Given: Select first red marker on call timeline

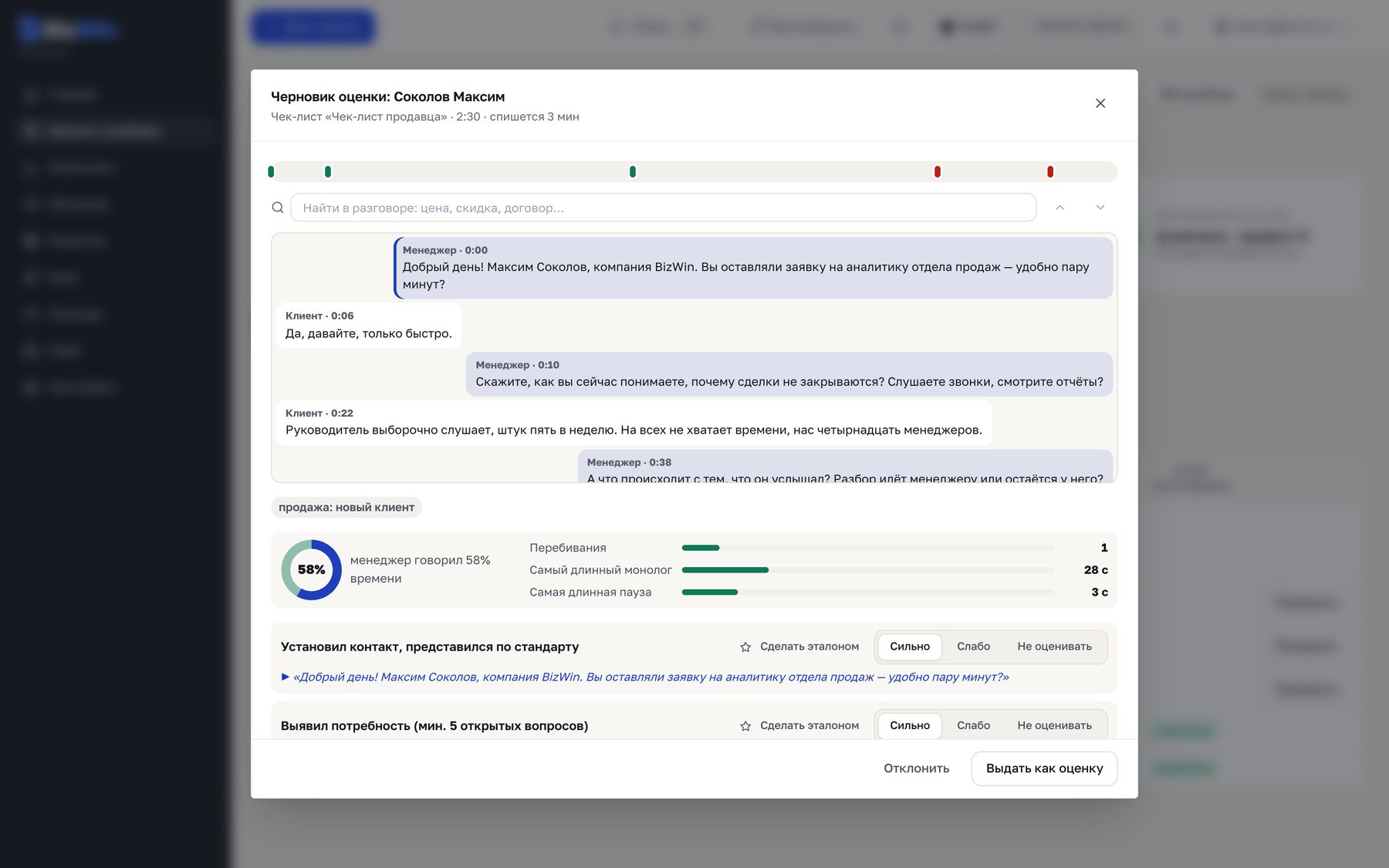Looking at the screenshot, I should point(938,171).
